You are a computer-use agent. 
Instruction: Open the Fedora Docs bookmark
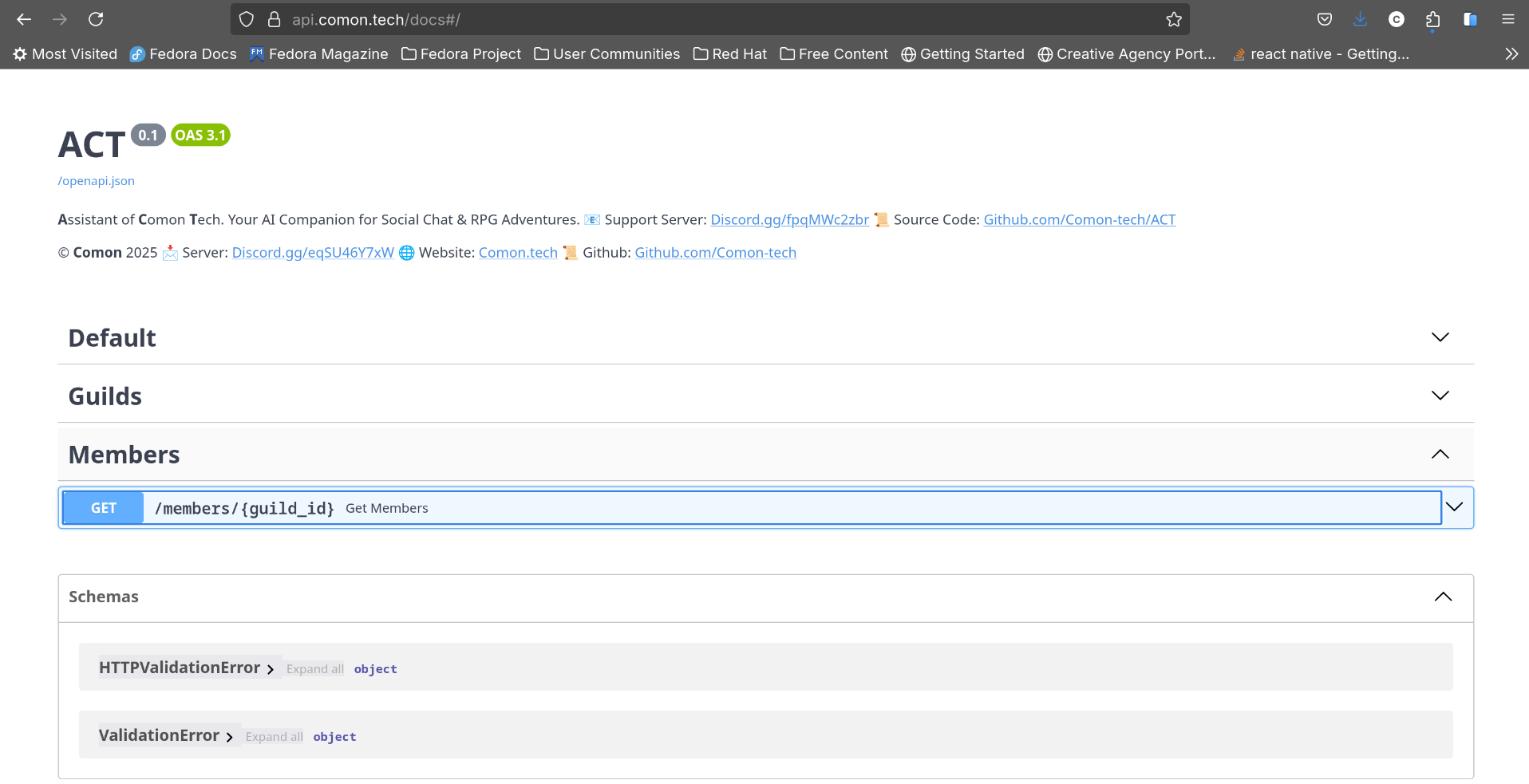pos(184,54)
